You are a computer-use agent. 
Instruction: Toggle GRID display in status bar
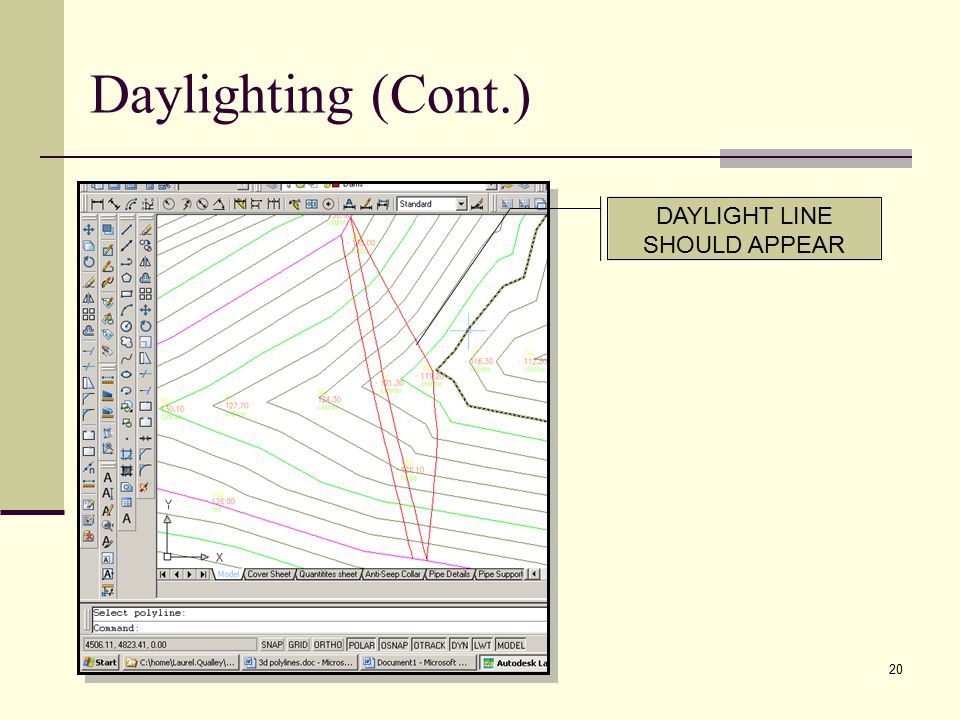[x=298, y=645]
